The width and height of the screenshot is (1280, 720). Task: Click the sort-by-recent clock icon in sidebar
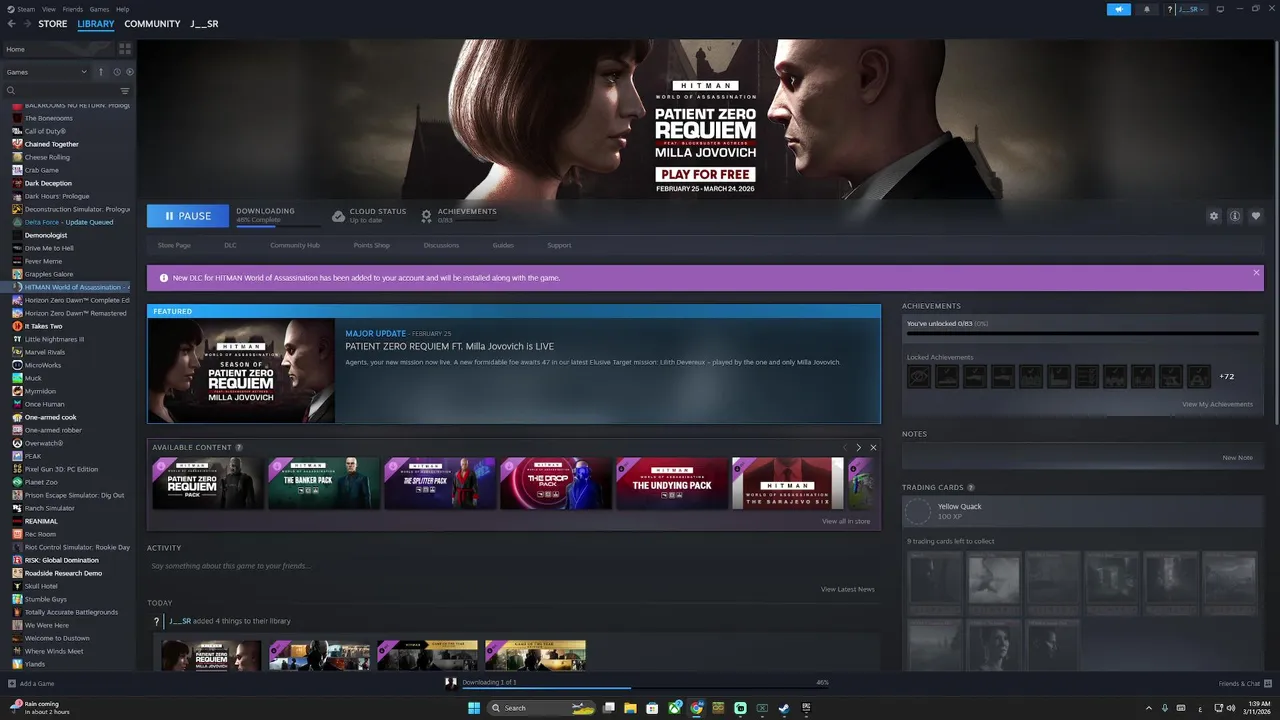(x=117, y=72)
